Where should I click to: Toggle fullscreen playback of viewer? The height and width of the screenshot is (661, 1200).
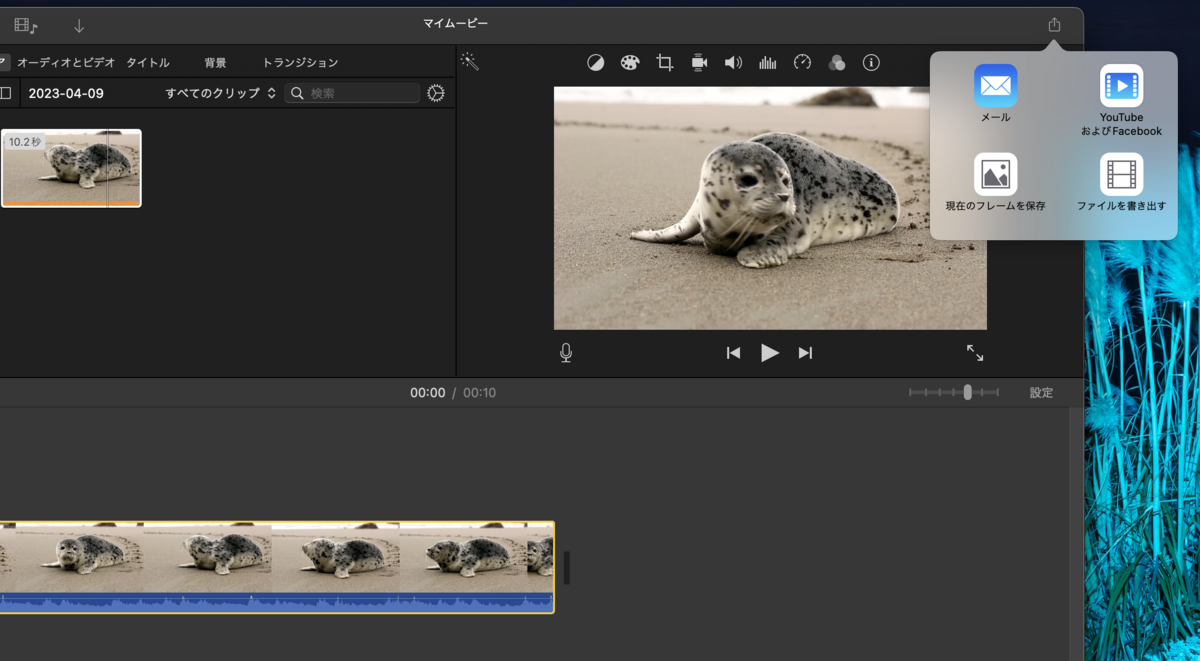[x=974, y=353]
